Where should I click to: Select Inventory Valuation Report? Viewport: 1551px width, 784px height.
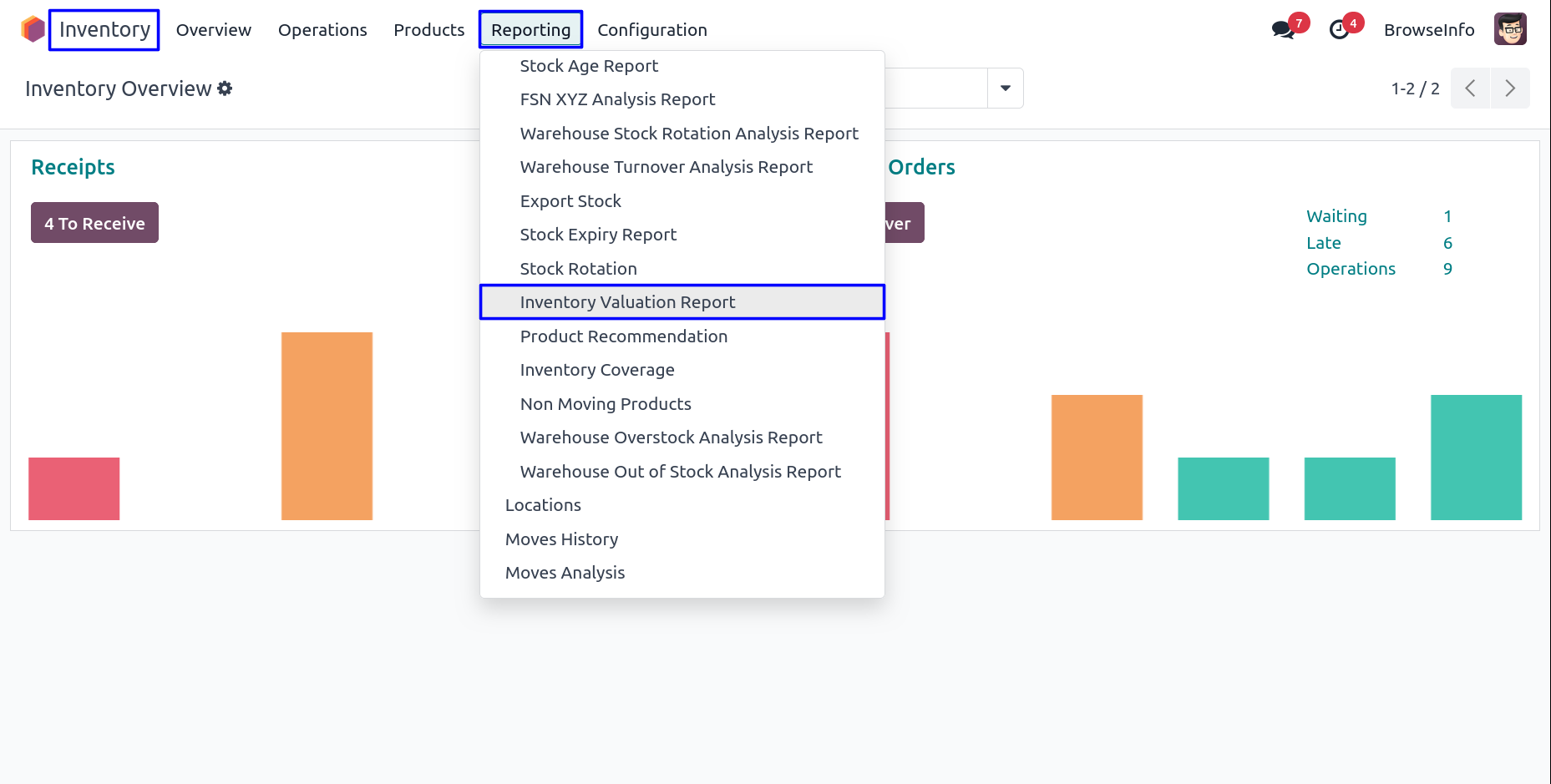[627, 302]
